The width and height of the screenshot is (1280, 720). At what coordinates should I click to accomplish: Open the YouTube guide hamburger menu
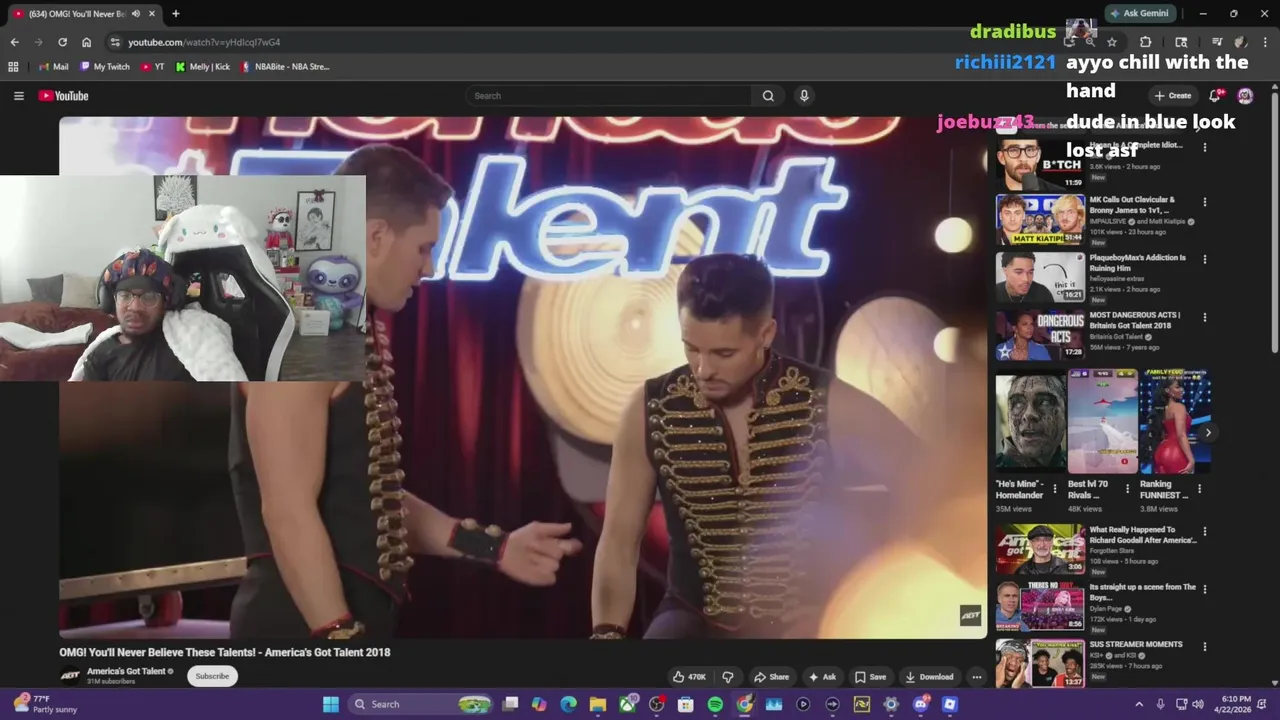(18, 96)
